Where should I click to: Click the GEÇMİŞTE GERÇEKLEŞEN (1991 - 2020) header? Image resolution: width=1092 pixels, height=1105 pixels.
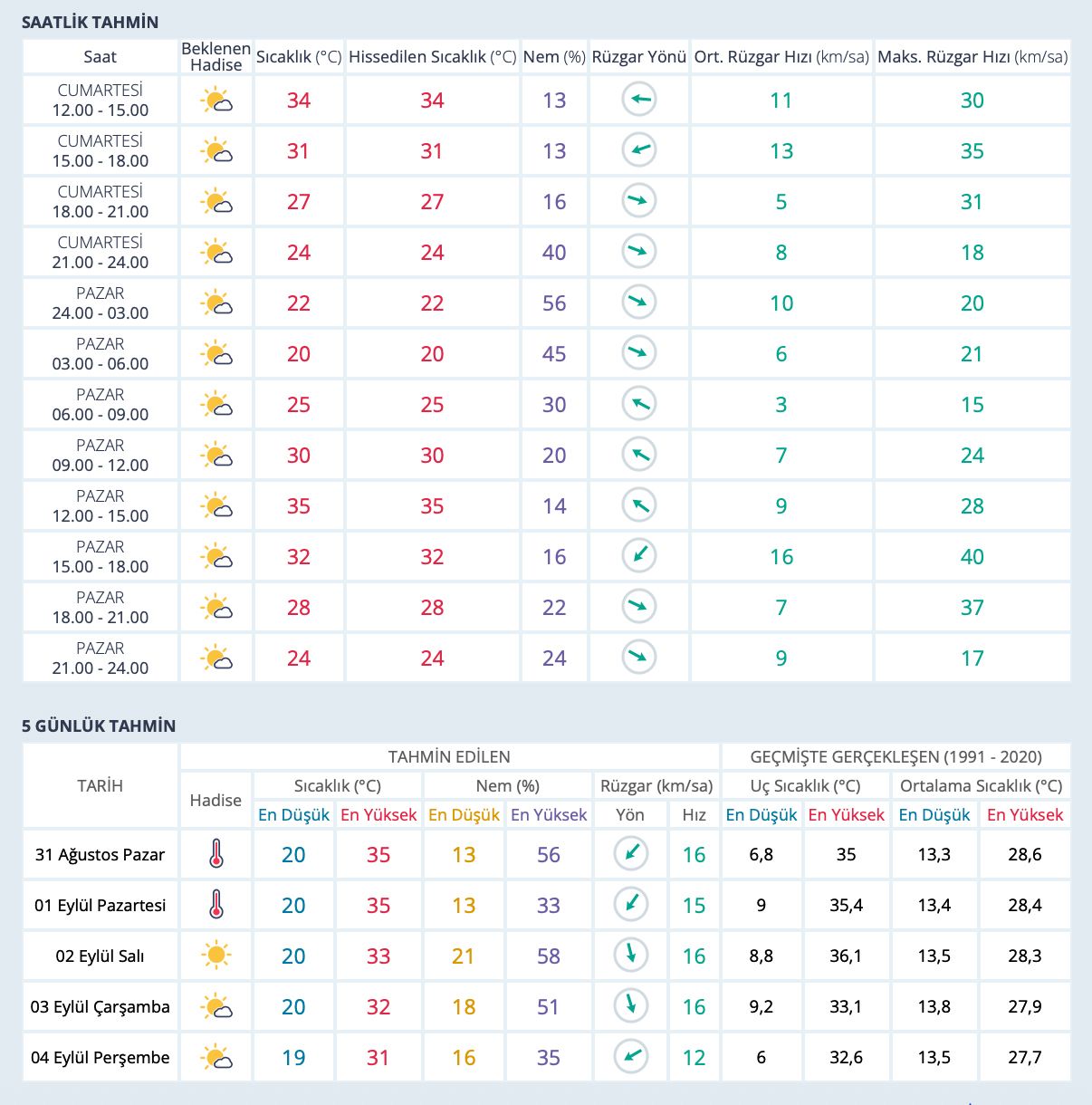(896, 756)
